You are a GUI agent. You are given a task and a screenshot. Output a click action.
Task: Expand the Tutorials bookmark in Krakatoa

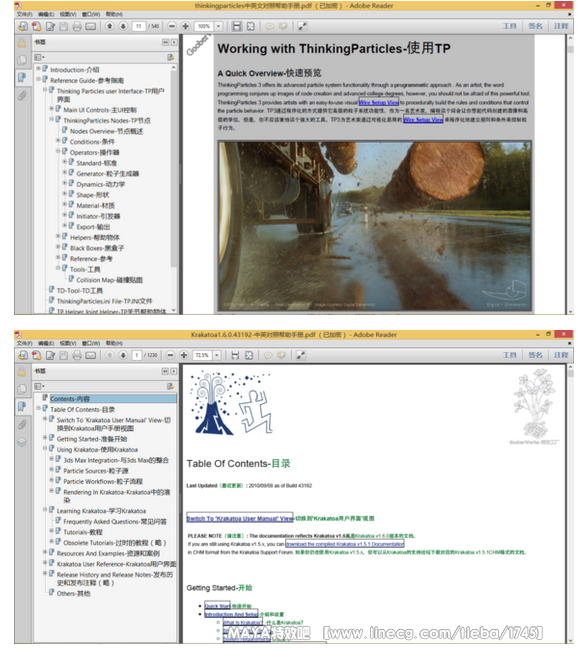pos(51,531)
